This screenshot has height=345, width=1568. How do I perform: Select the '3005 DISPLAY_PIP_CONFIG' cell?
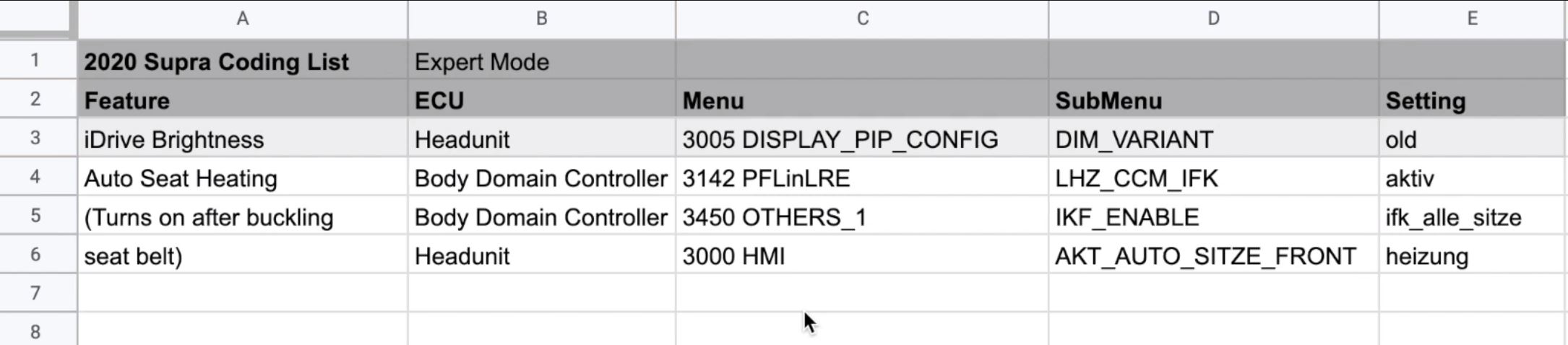pyautogui.click(x=862, y=139)
